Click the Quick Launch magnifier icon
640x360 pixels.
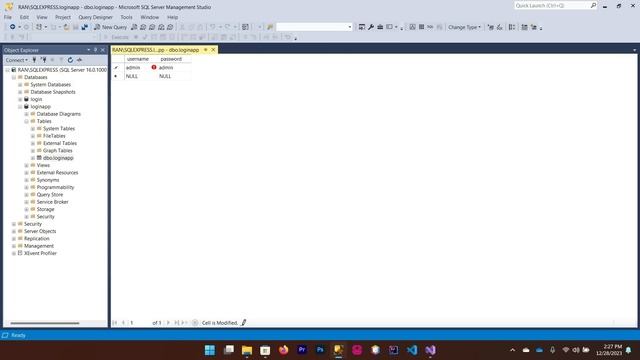click(x=593, y=5)
